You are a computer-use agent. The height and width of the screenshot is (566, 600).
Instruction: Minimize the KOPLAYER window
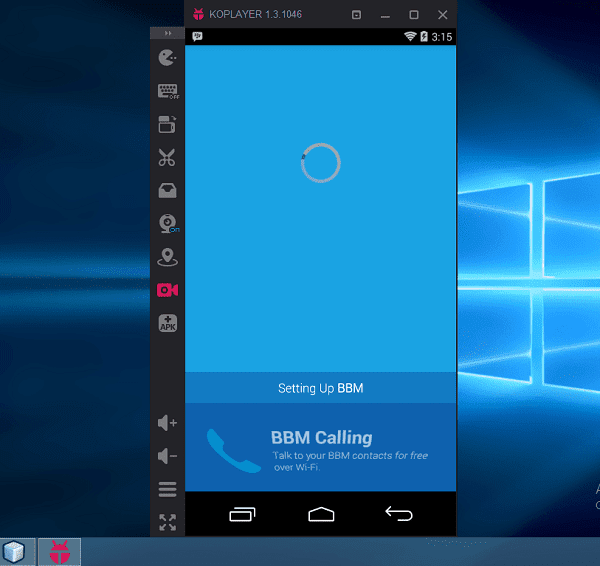(x=385, y=16)
